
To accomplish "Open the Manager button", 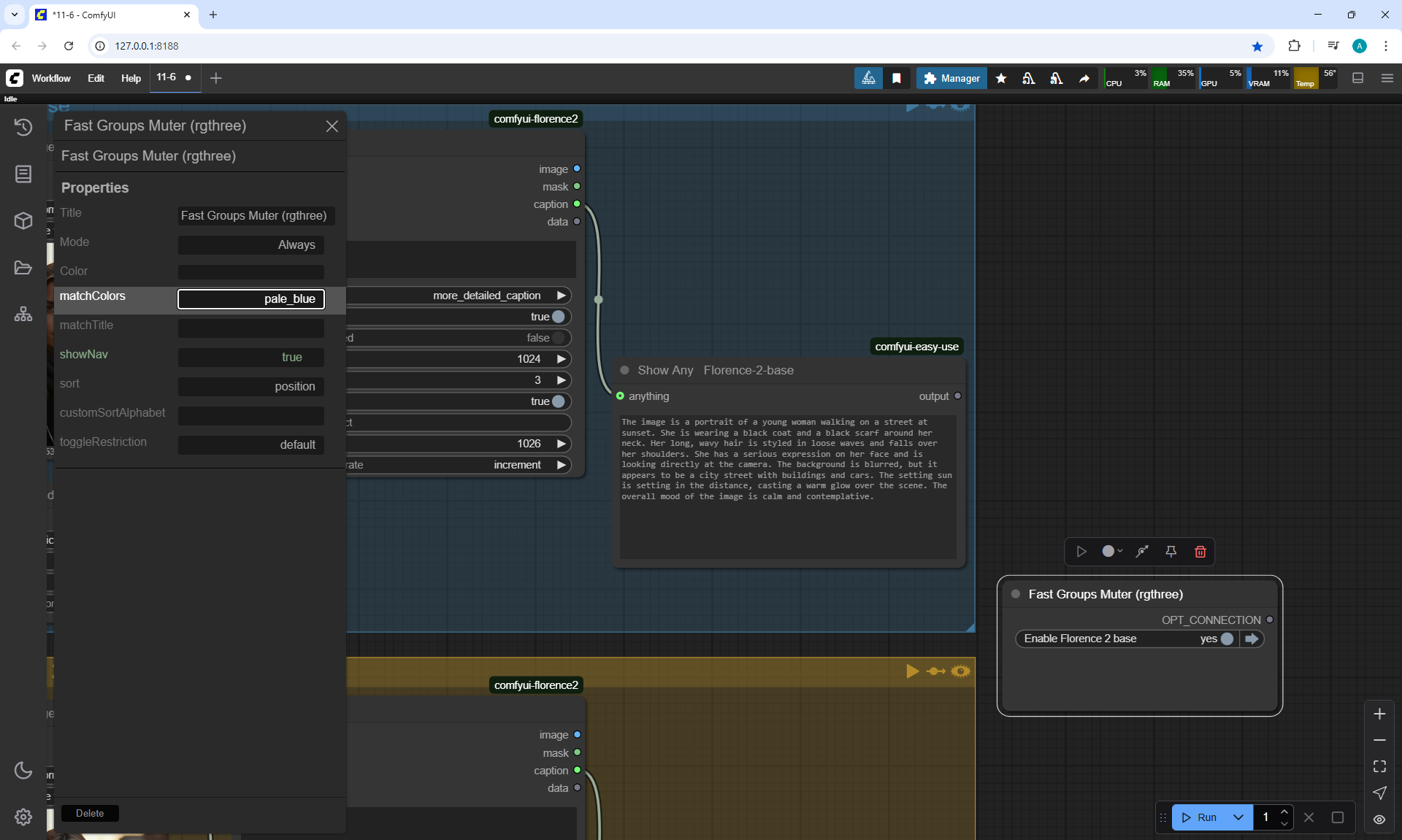I will pyautogui.click(x=951, y=78).
